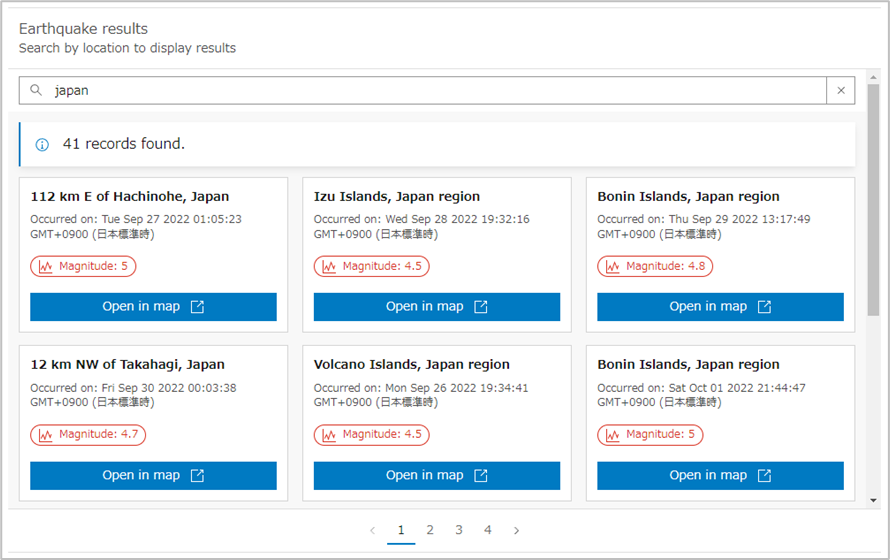This screenshot has width=890, height=560.
Task: Switch to results page 2
Action: (x=430, y=530)
